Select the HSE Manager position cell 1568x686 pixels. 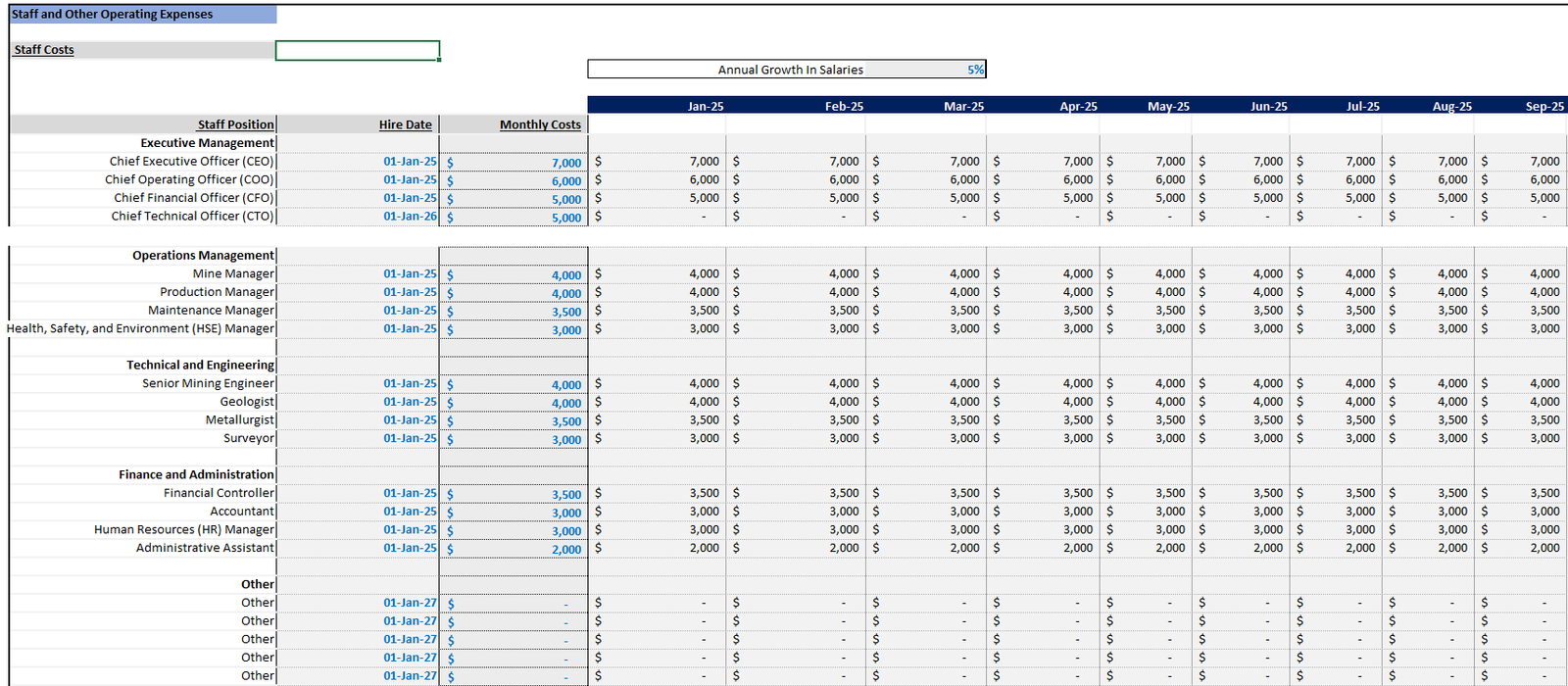pos(141,329)
